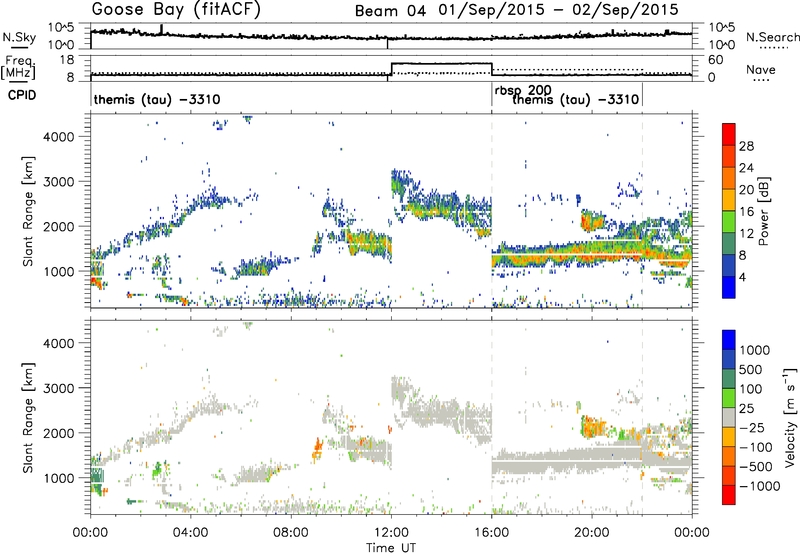Click "Slant Range [km]" label of the power panel
800x554 pixels.
(28, 211)
